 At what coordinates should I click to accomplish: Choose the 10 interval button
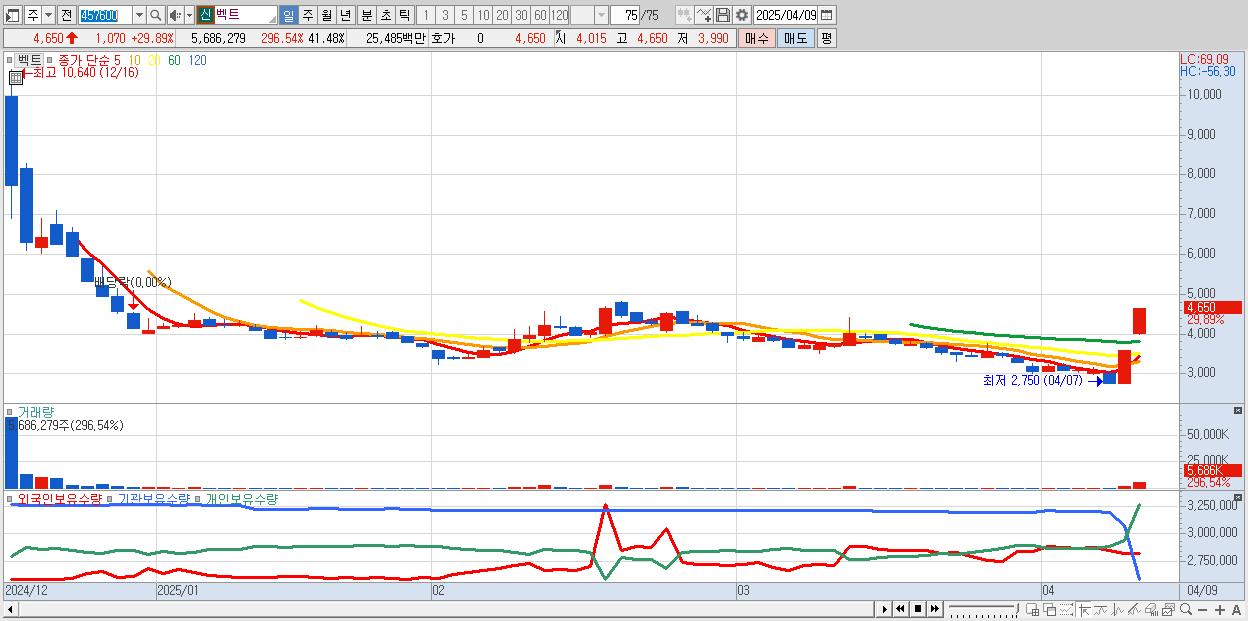pos(483,15)
